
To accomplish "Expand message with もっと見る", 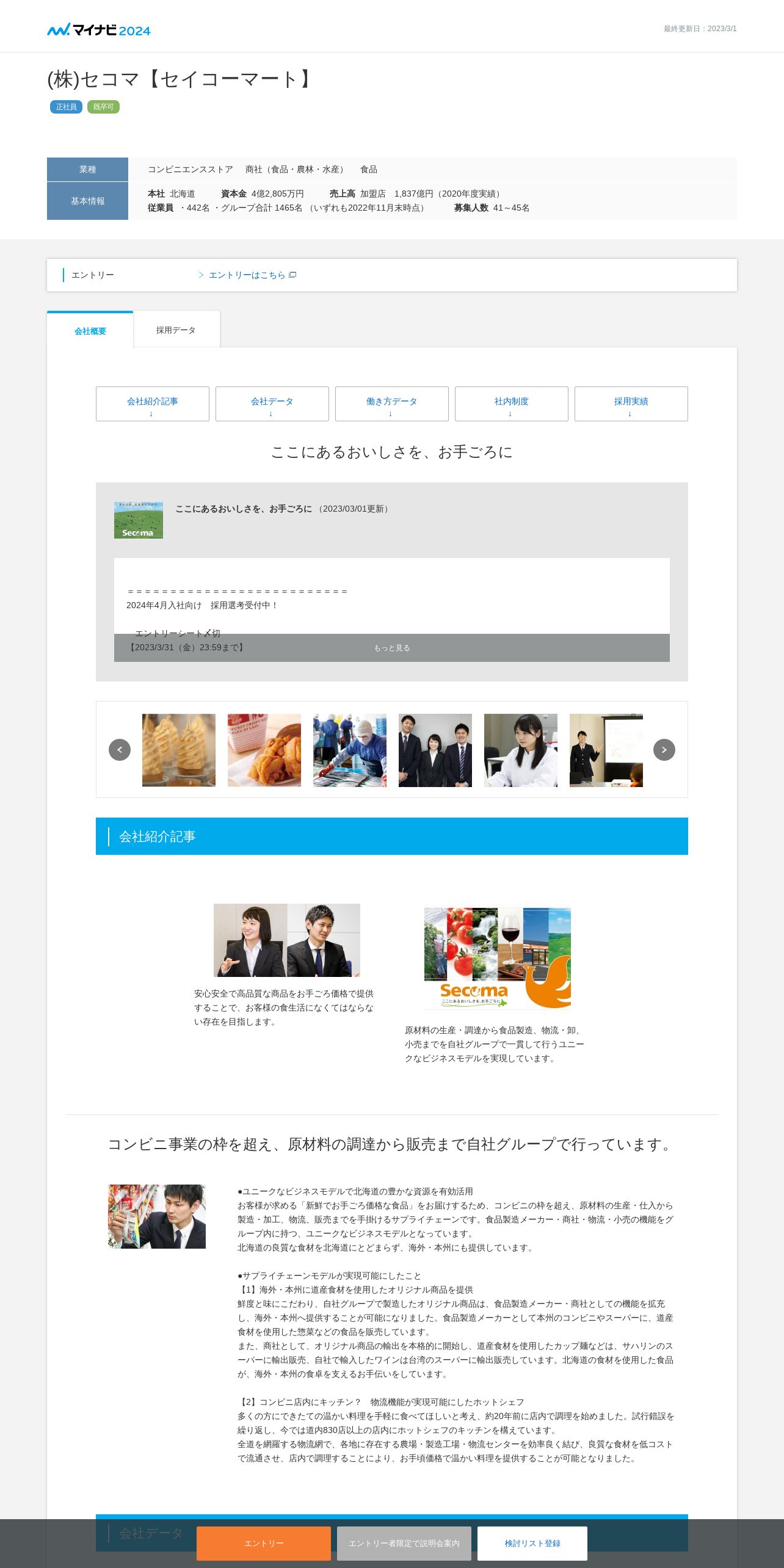I will click(x=392, y=648).
